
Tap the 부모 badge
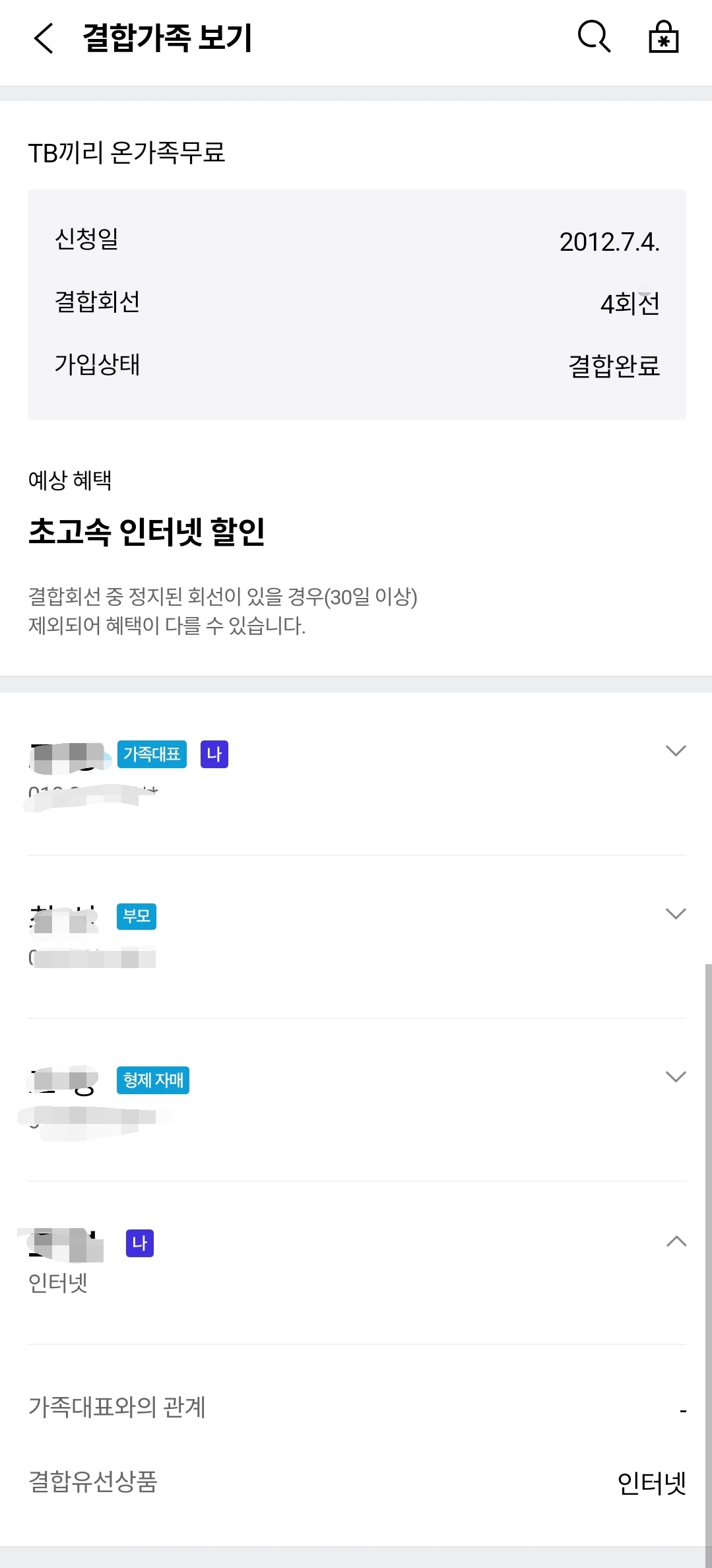pos(137,917)
